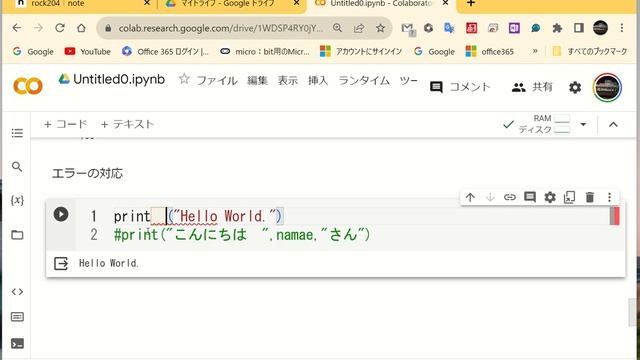Open the ファイル menu
The height and width of the screenshot is (360, 640).
(x=217, y=80)
